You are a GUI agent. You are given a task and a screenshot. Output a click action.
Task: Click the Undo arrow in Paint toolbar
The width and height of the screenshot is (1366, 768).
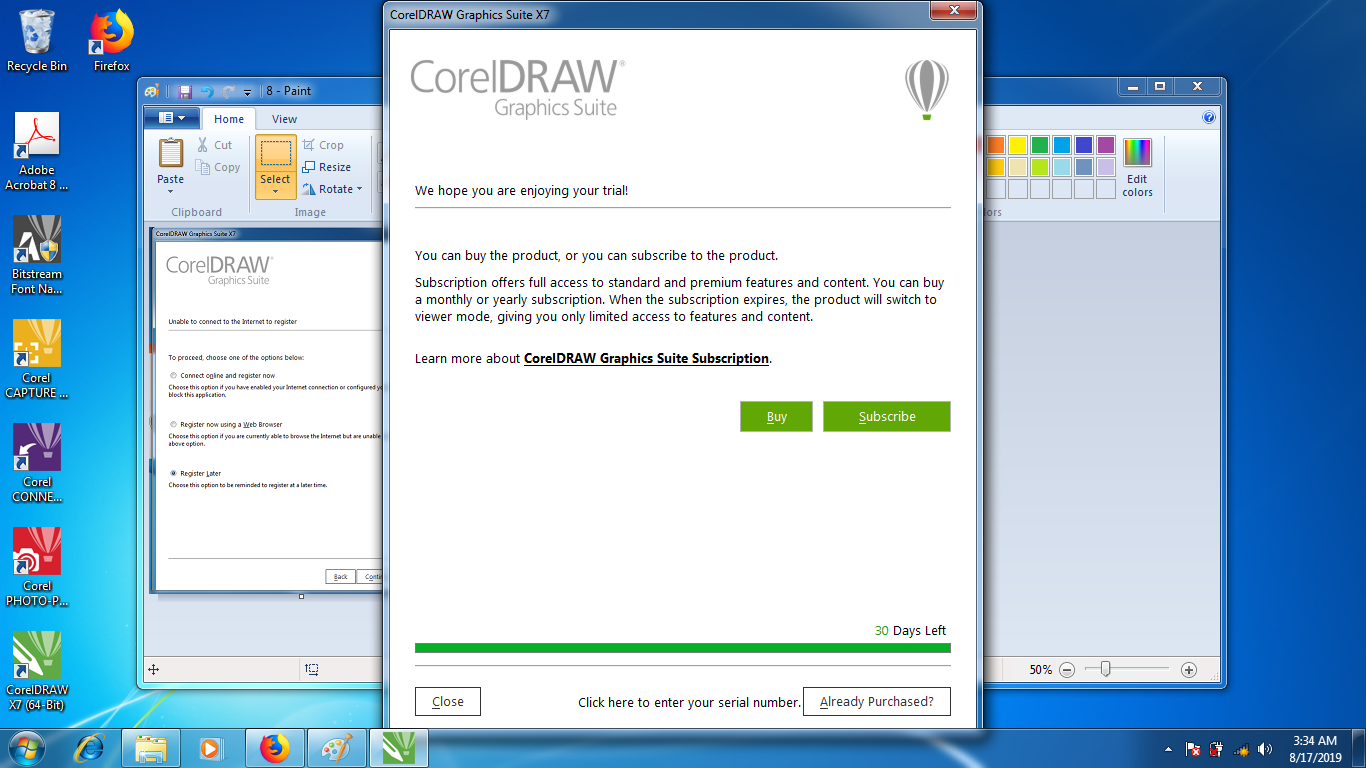click(x=206, y=91)
